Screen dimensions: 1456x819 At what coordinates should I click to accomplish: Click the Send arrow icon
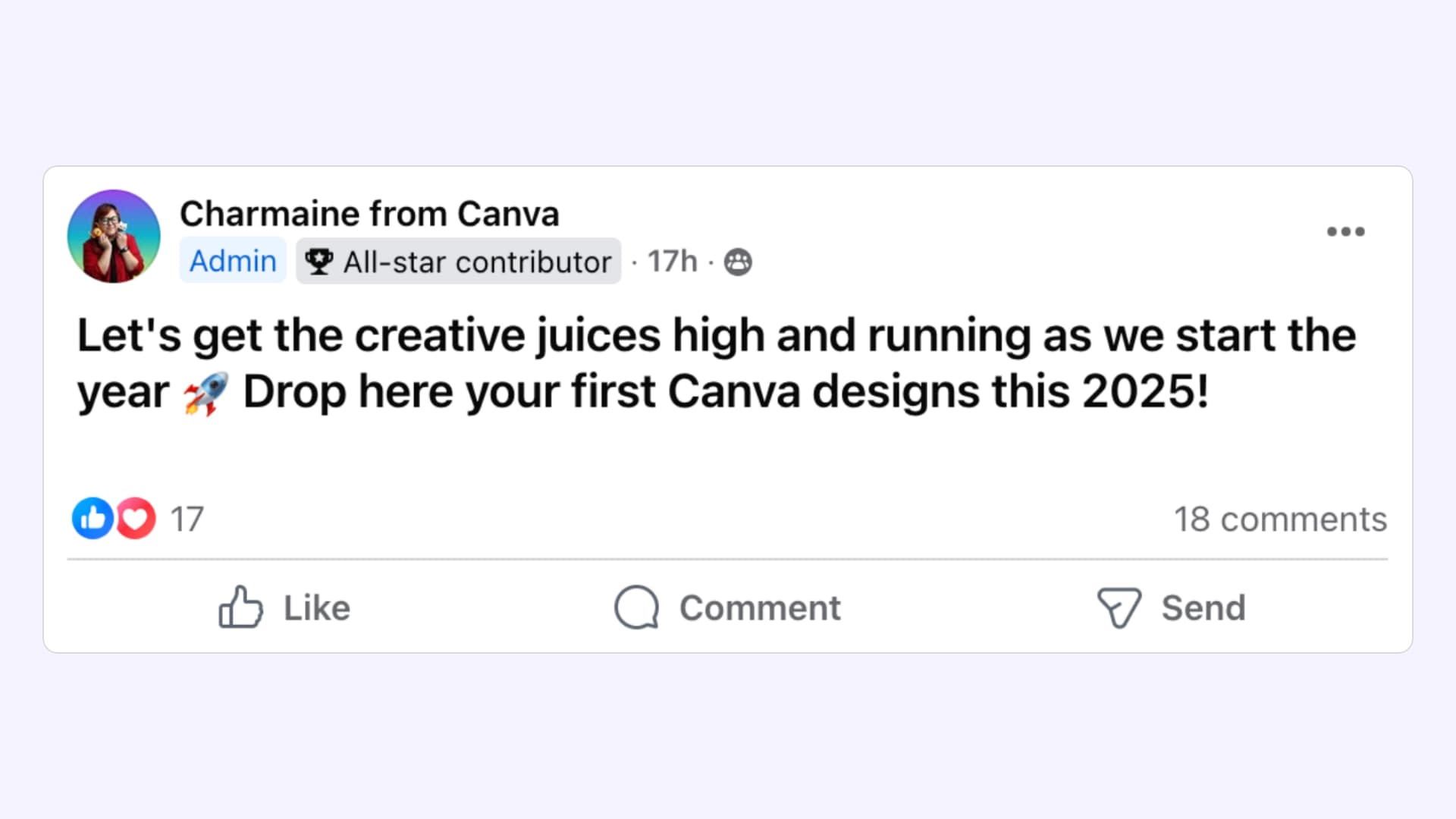[x=1119, y=607]
